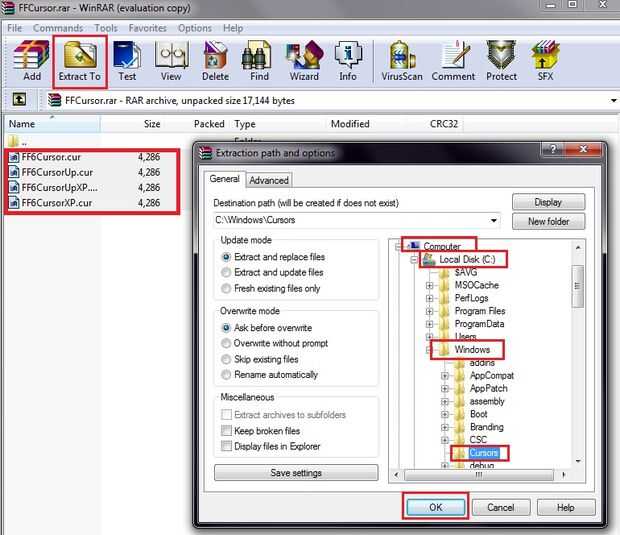The image size is (620, 535).
Task: Launch the Wizard toolbar icon
Action: [x=304, y=61]
